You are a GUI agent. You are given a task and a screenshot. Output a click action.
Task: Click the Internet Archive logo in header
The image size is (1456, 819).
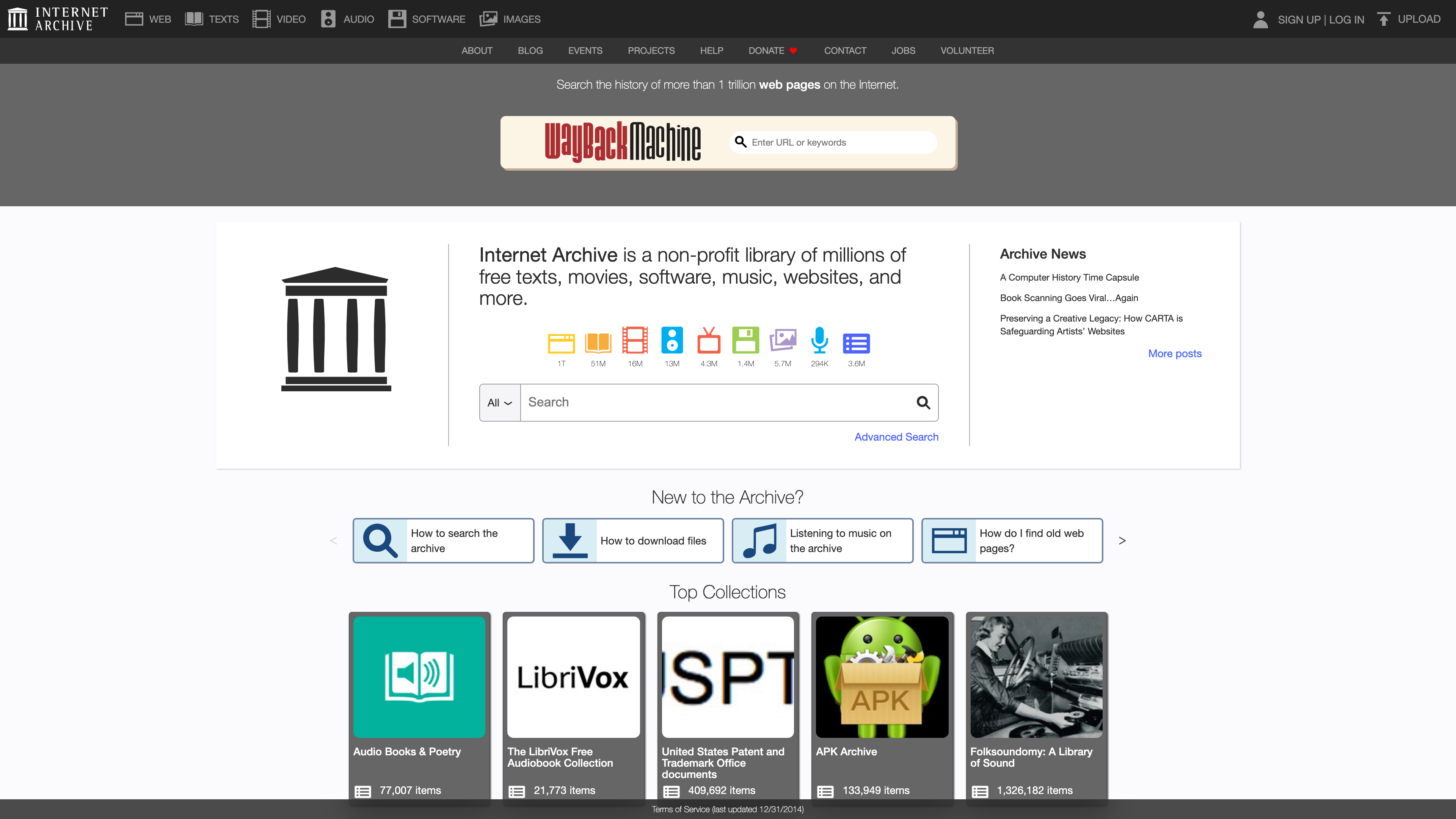point(57,19)
